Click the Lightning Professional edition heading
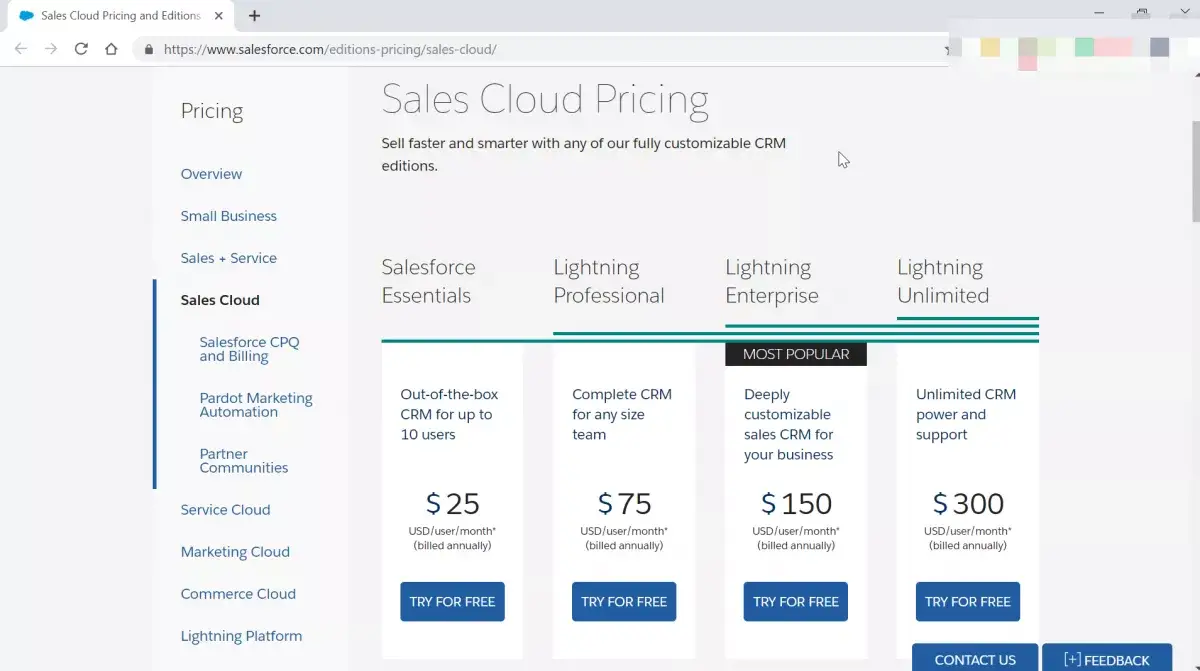This screenshot has height=671, width=1200. (609, 281)
